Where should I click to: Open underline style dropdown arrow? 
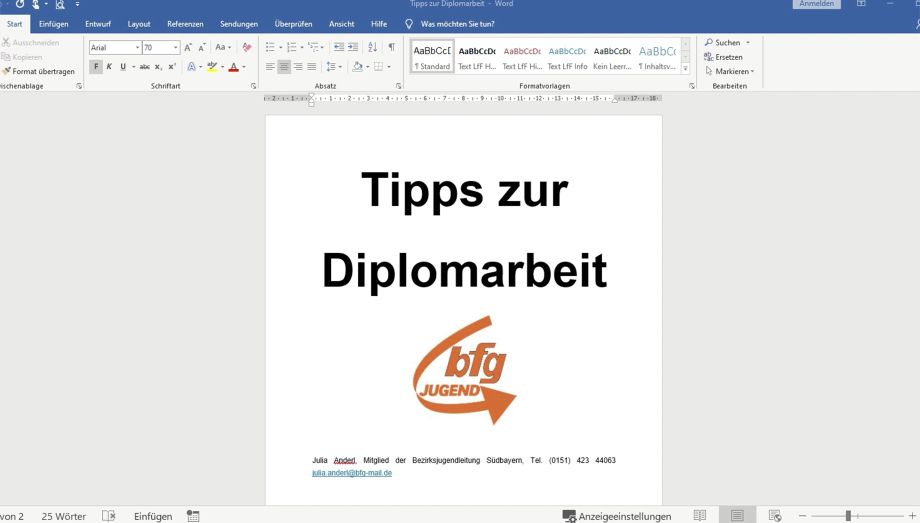133,67
